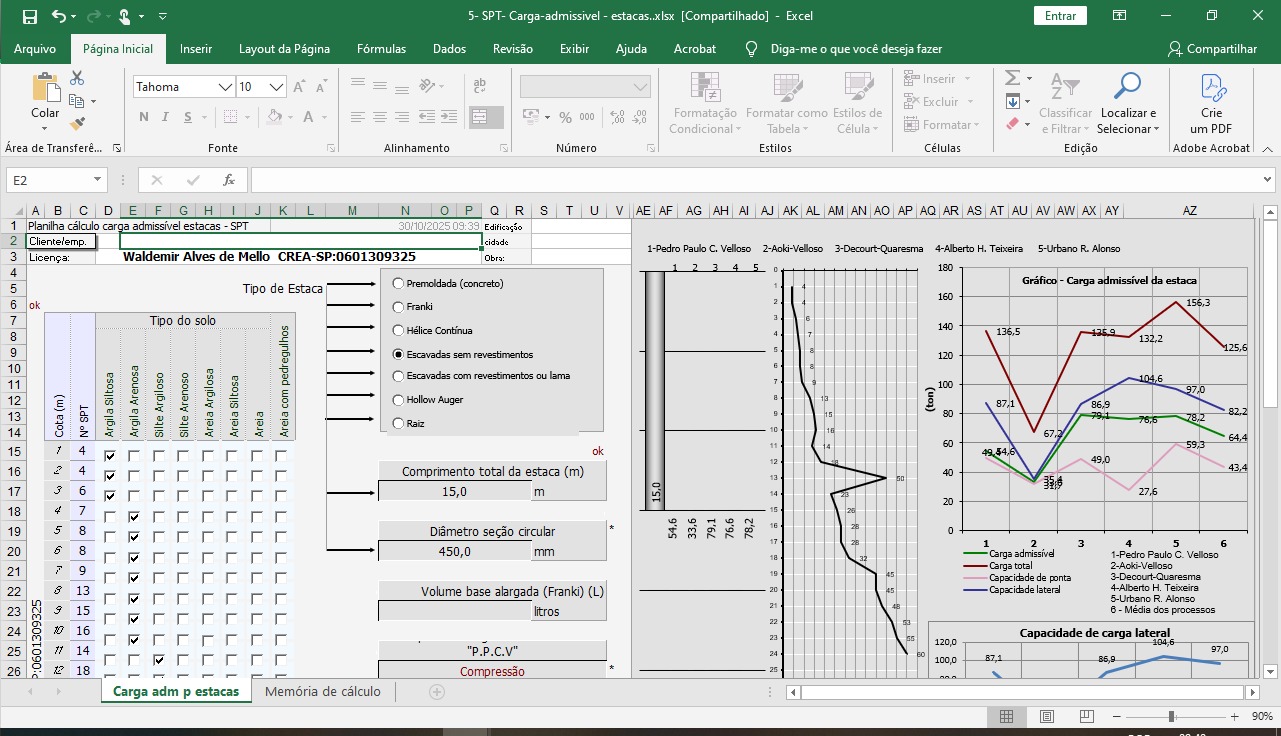Open the Tahoma font name dropdown

225,87
